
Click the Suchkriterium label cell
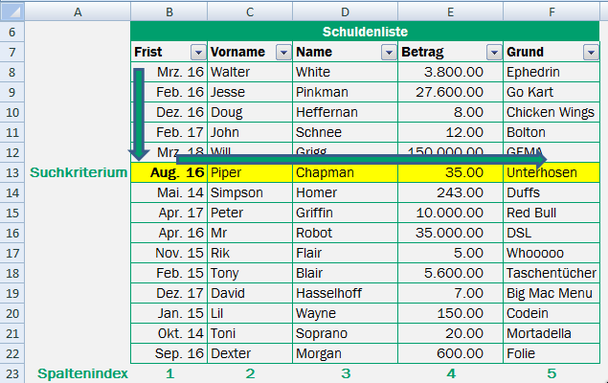(x=78, y=173)
